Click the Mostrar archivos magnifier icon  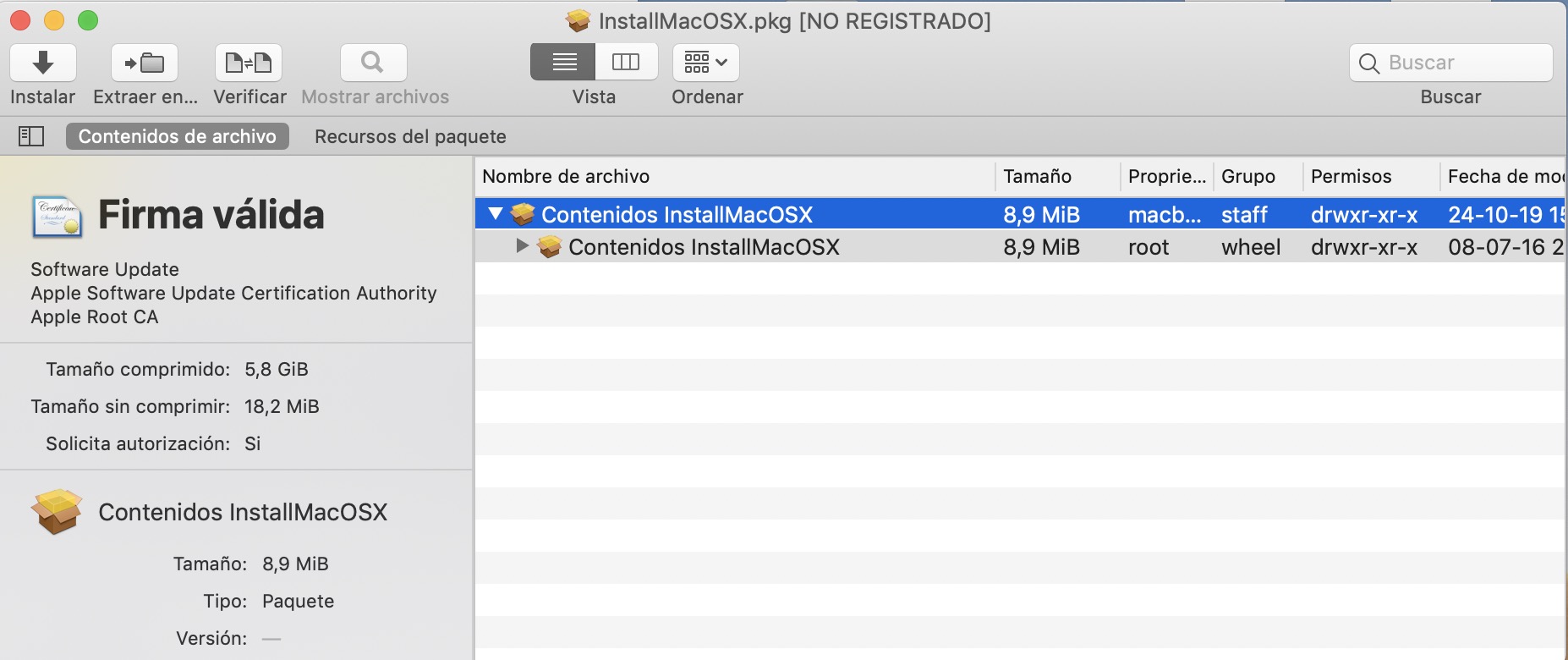pos(373,63)
